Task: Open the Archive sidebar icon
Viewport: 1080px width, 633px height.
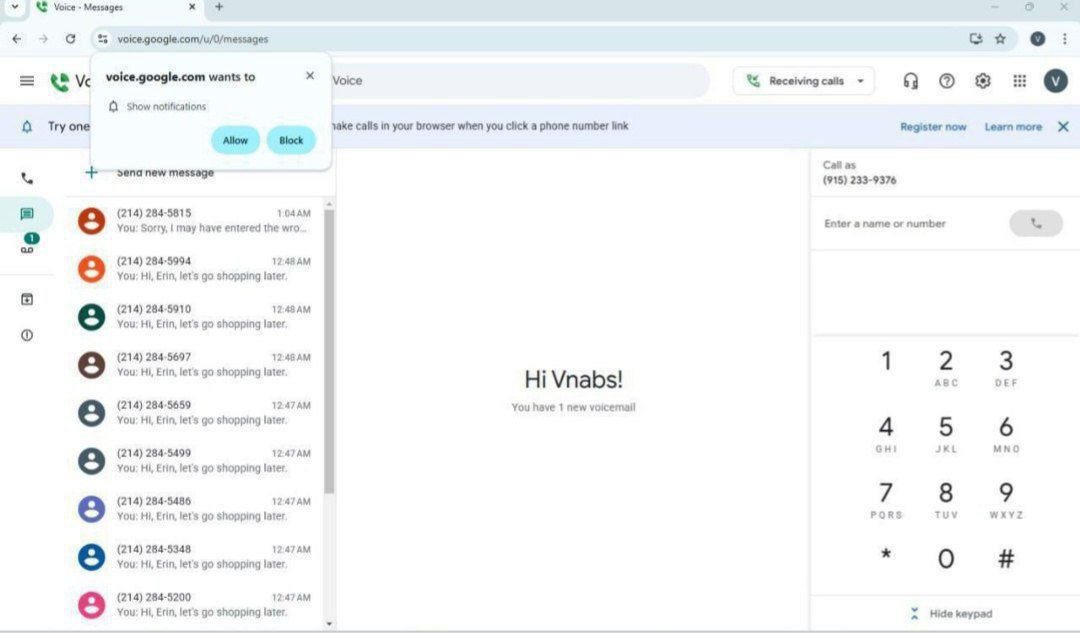Action: [27, 299]
